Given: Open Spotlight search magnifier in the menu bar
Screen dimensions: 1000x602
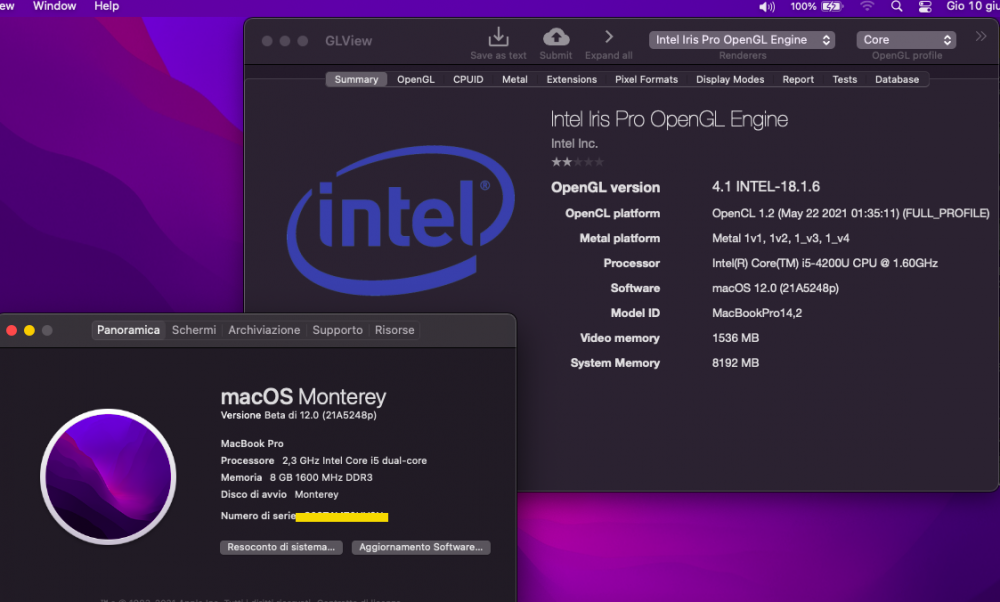Looking at the screenshot, I should click(x=897, y=6).
